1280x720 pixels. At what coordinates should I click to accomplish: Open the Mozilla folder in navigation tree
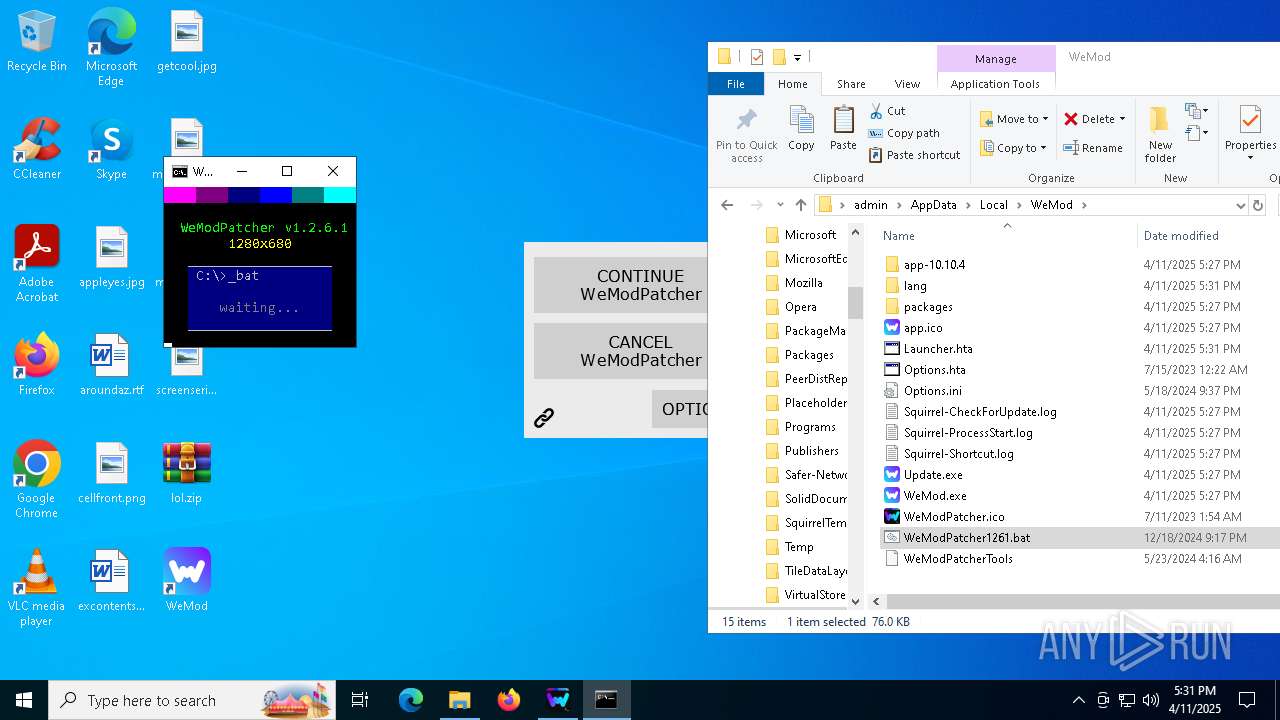coord(803,283)
